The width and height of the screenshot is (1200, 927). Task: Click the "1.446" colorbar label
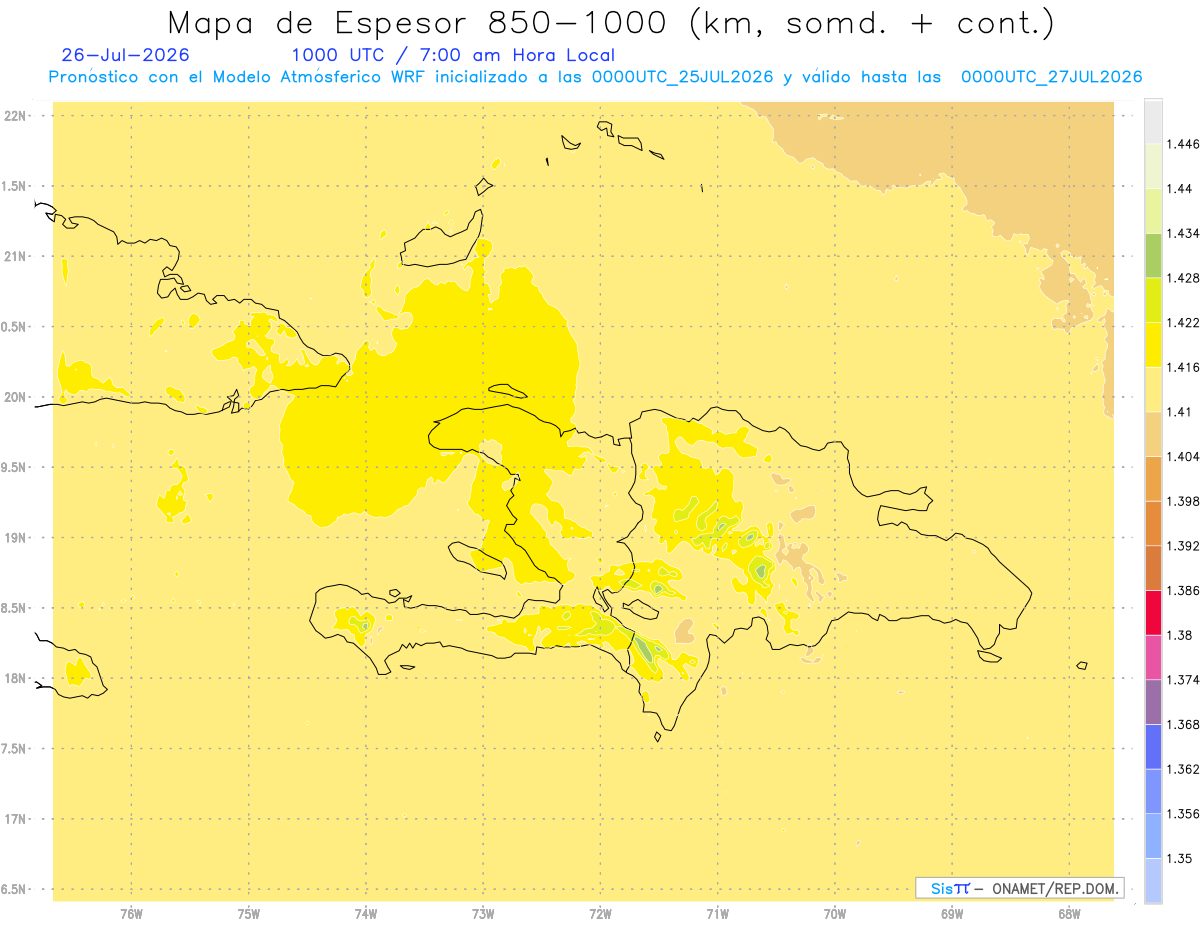[1182, 144]
